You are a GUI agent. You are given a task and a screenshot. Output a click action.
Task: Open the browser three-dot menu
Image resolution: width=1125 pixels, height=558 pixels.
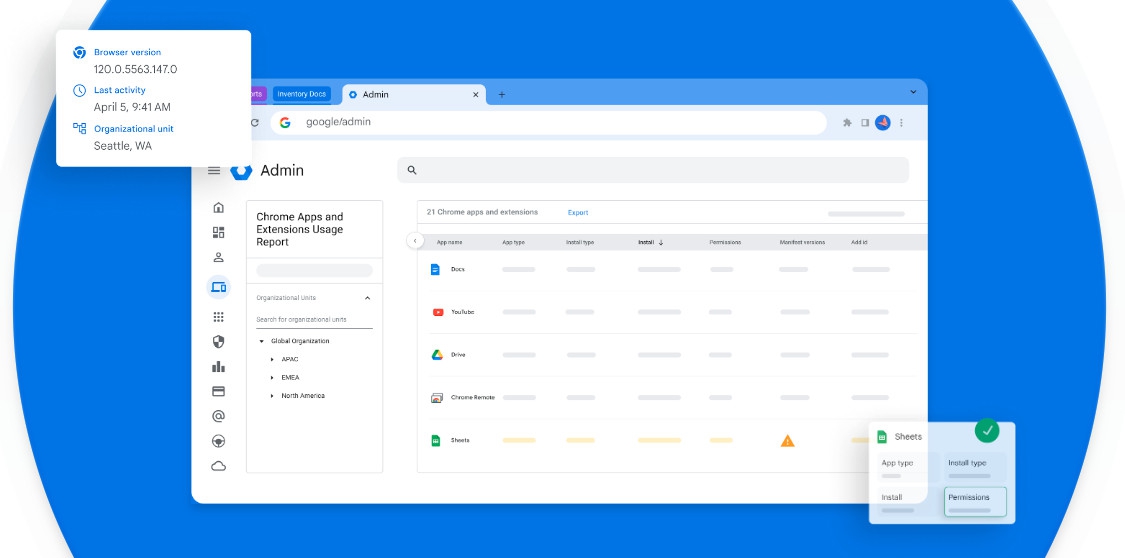(901, 123)
